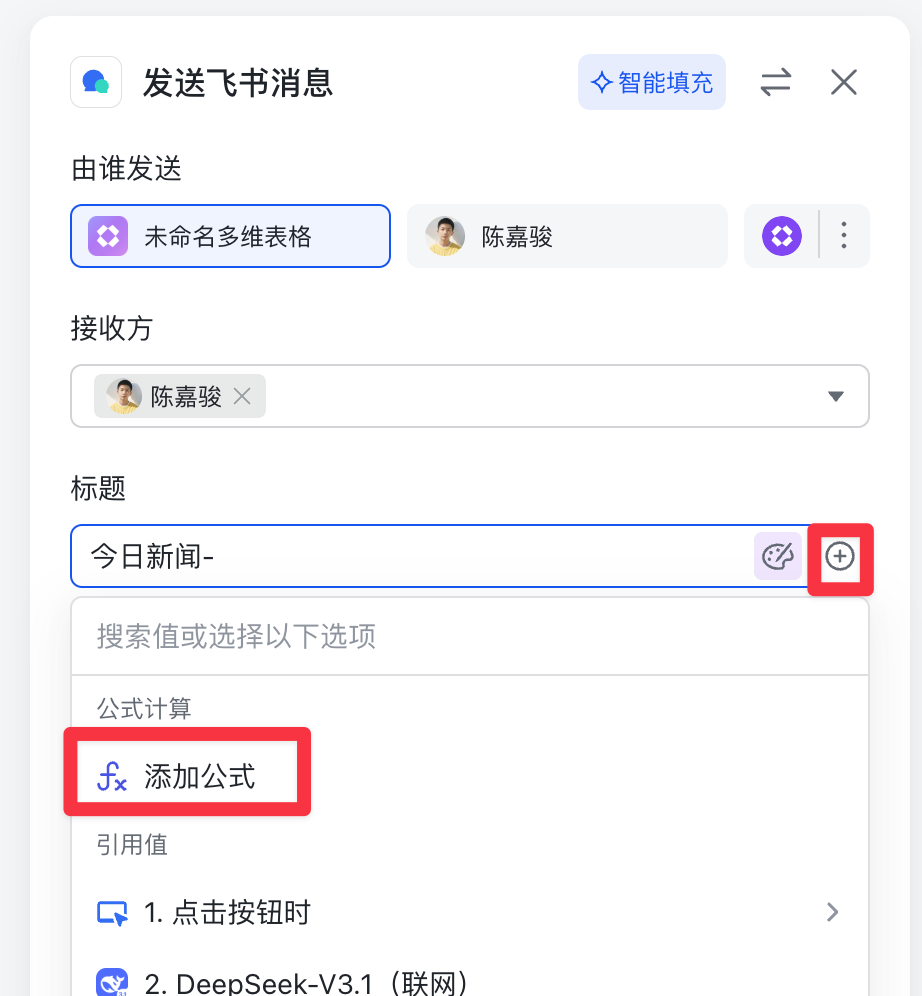Click the 智能填充 smart fill button
The height and width of the screenshot is (996, 922).
point(652,82)
